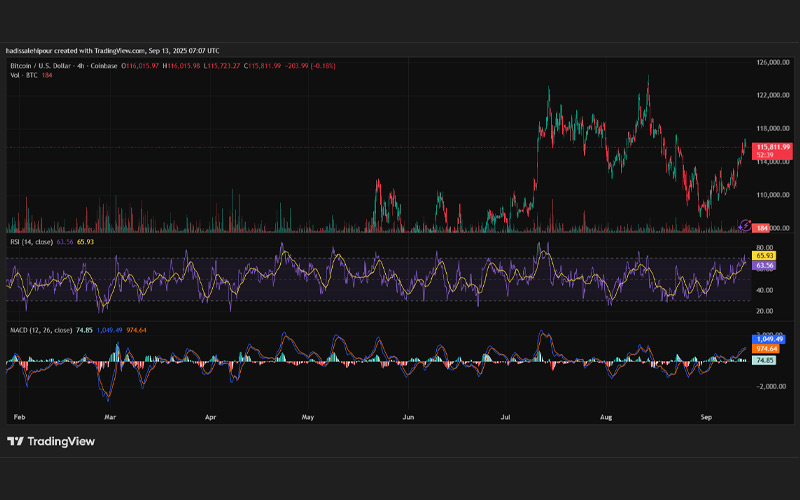Click the Feb label on time axis

pyautogui.click(x=19, y=417)
